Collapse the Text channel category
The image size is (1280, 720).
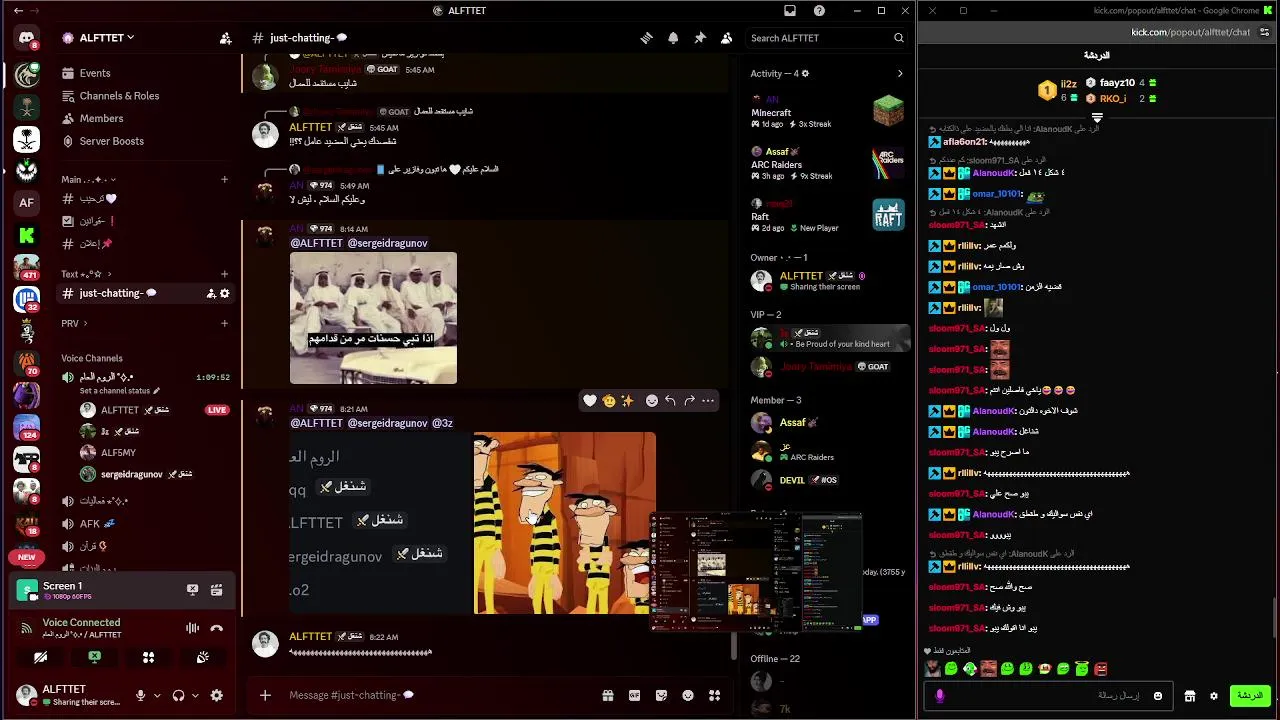point(86,273)
